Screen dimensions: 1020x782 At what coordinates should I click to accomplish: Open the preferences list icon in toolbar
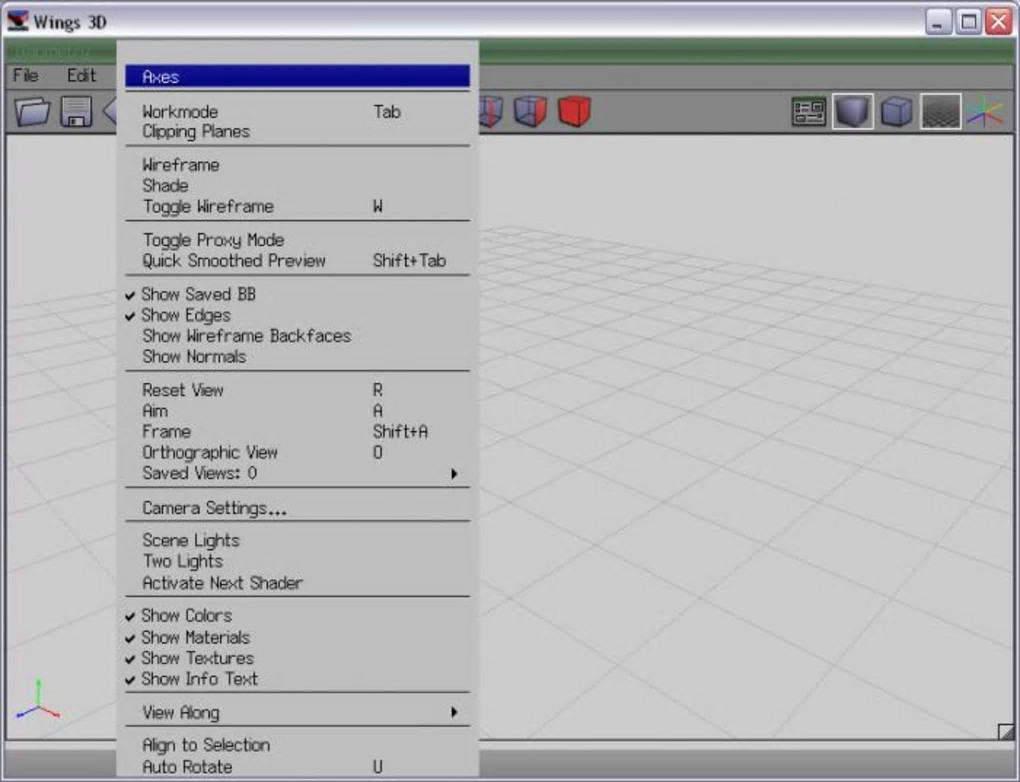point(809,111)
